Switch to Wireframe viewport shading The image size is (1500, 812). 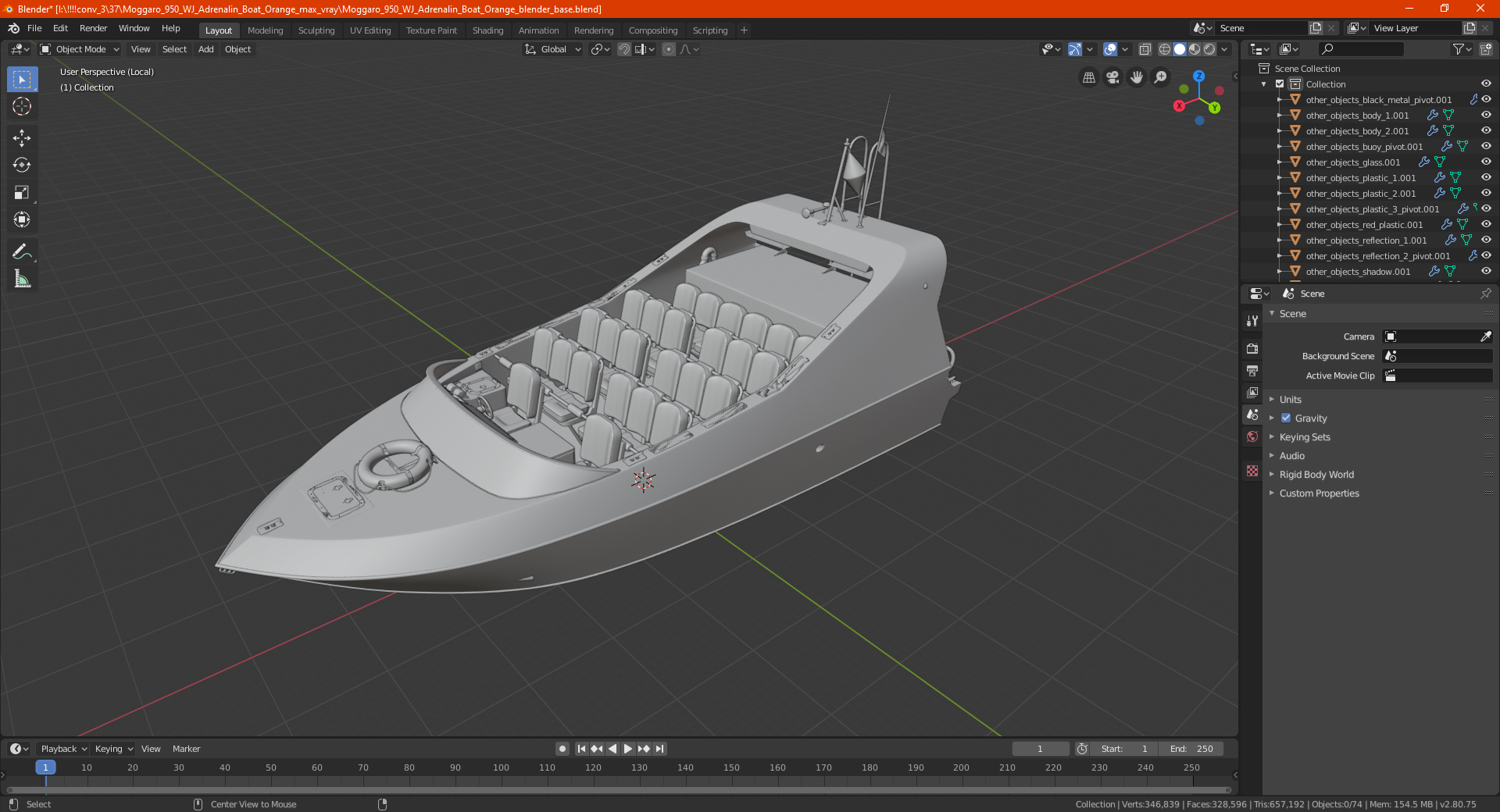(1165, 49)
